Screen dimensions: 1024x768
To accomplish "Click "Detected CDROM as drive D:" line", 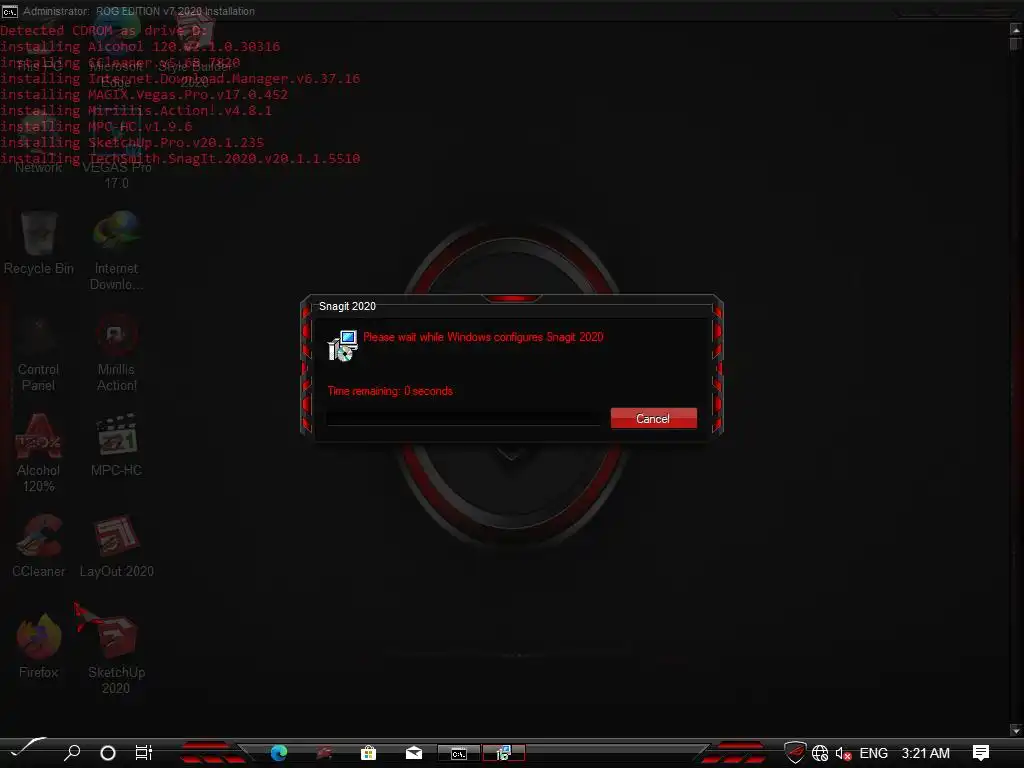I will (104, 31).
